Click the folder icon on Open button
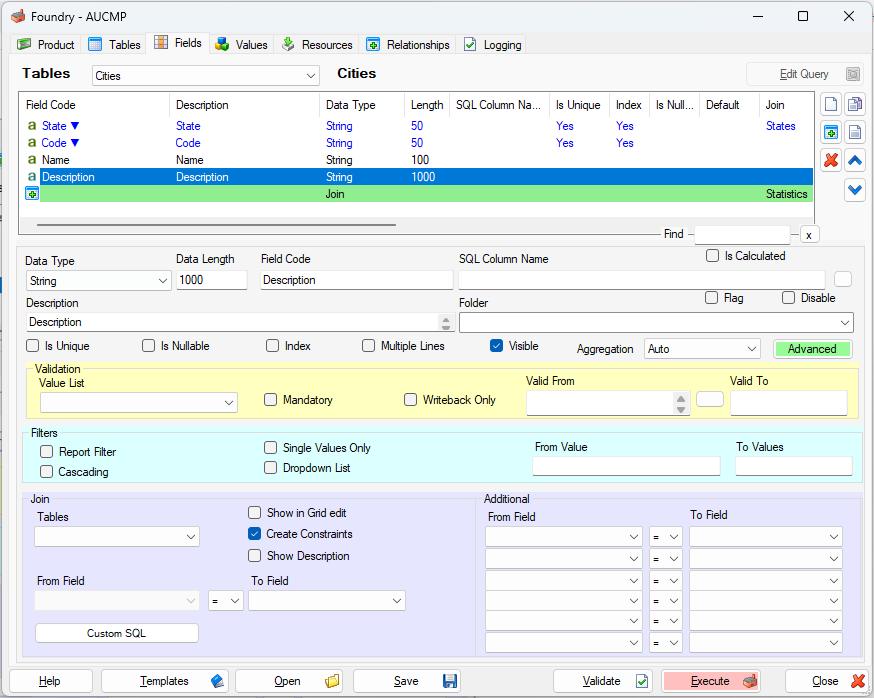 pos(332,681)
